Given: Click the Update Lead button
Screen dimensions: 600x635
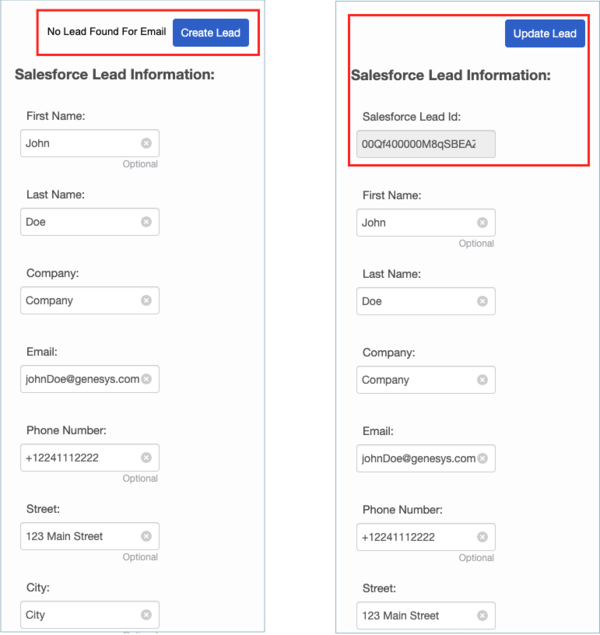Looking at the screenshot, I should 545,34.
